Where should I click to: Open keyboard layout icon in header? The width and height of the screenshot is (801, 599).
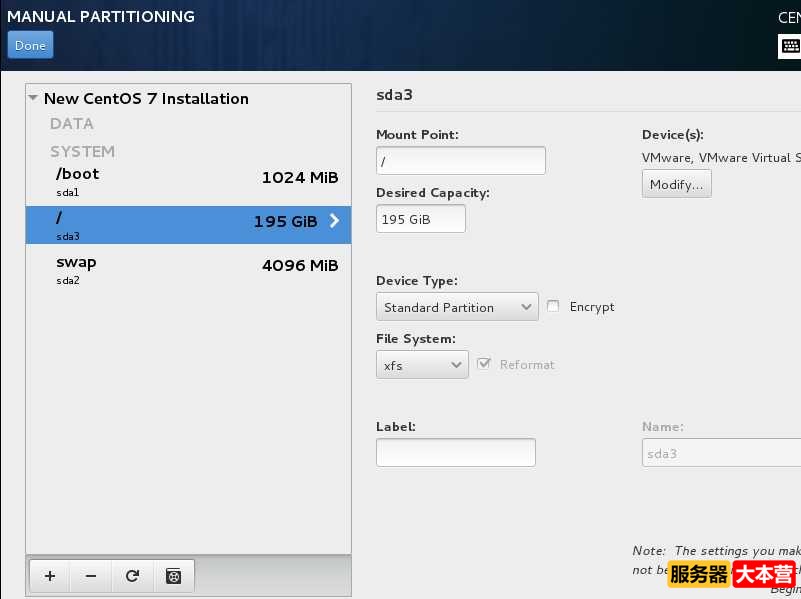click(x=790, y=46)
